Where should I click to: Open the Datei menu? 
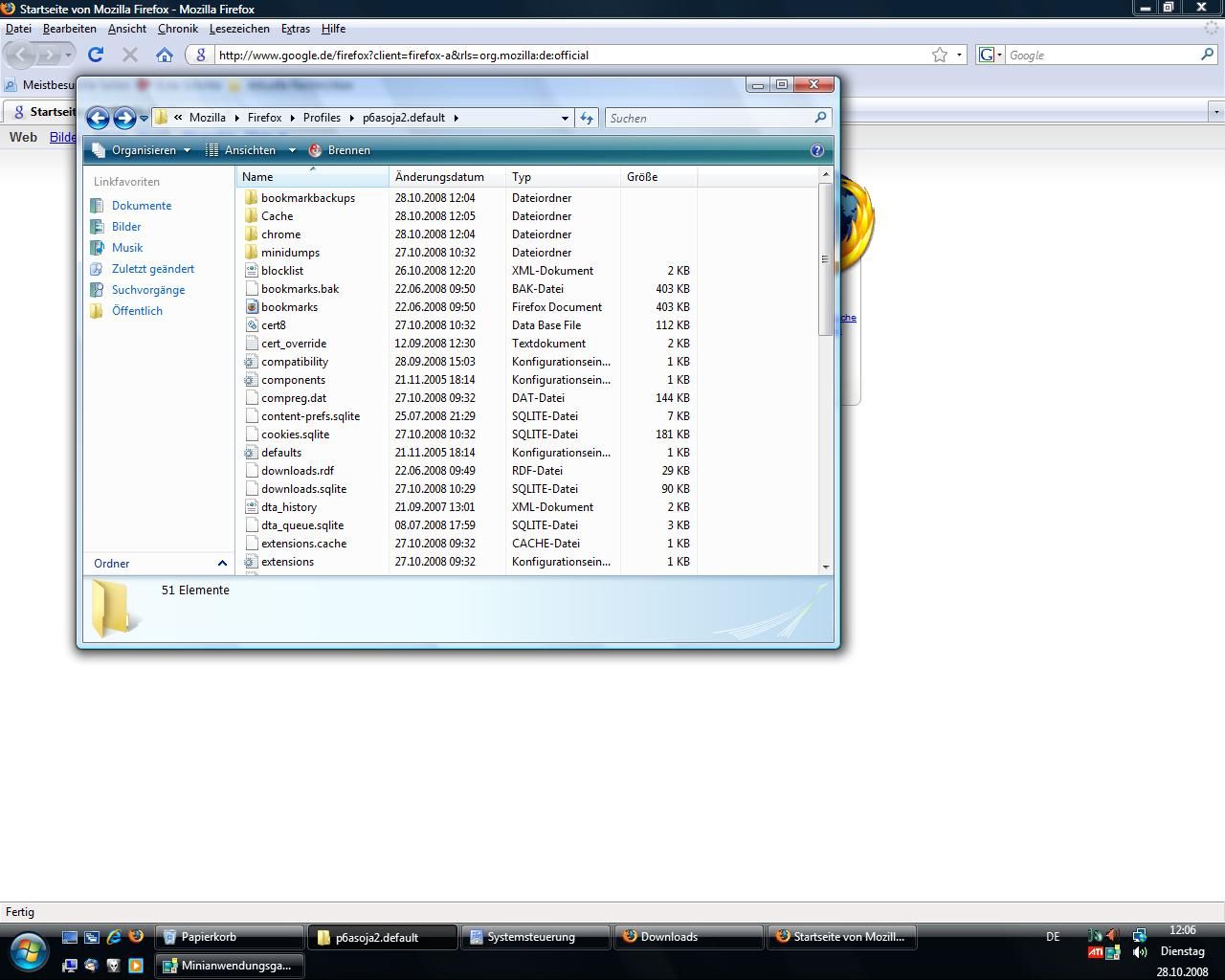[18, 29]
